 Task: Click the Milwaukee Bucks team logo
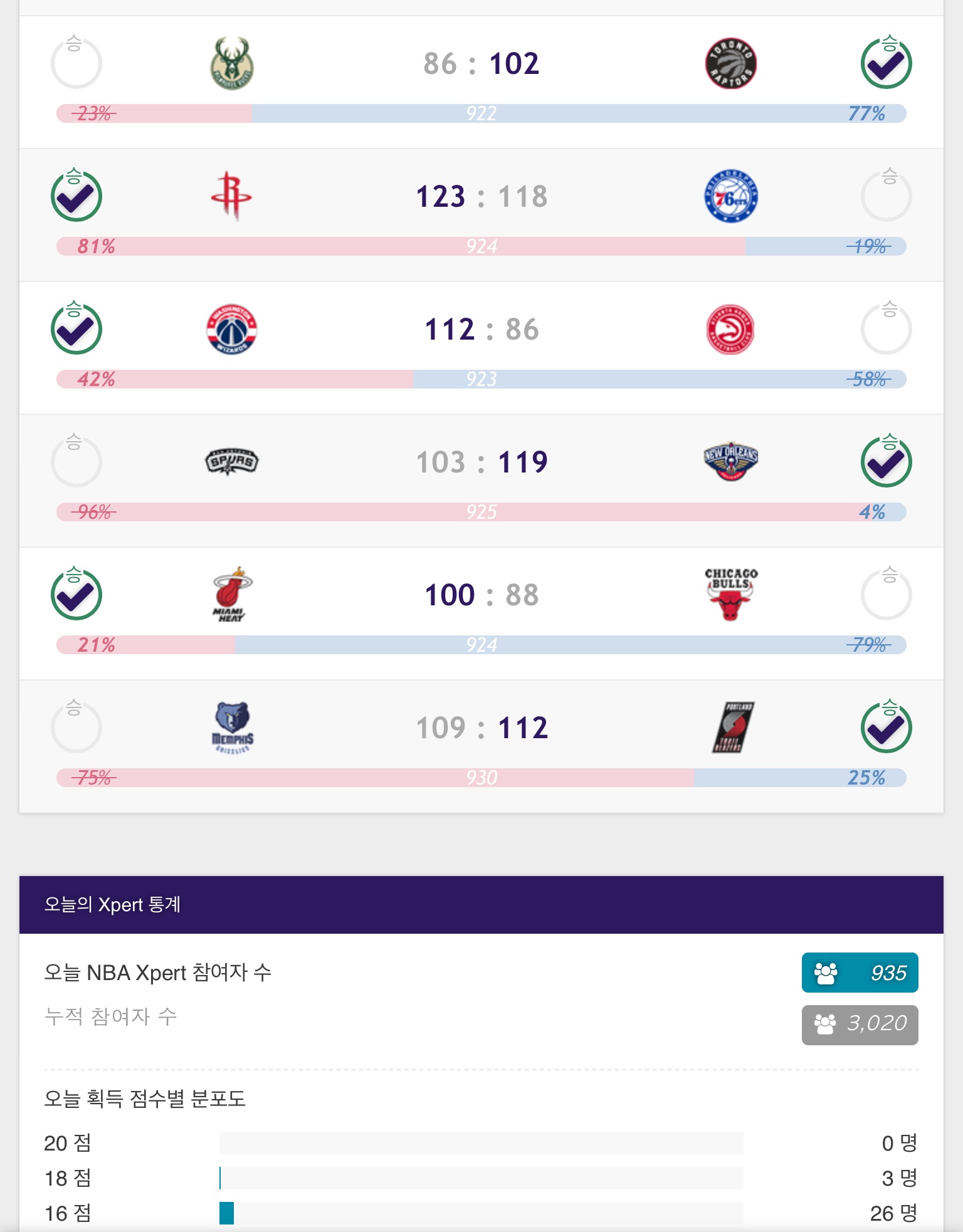click(232, 63)
